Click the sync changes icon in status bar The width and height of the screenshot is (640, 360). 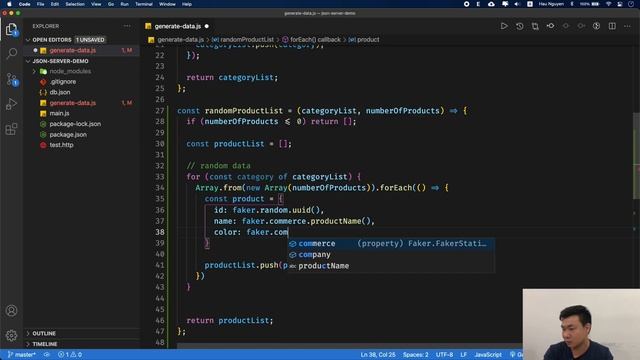tap(47, 355)
